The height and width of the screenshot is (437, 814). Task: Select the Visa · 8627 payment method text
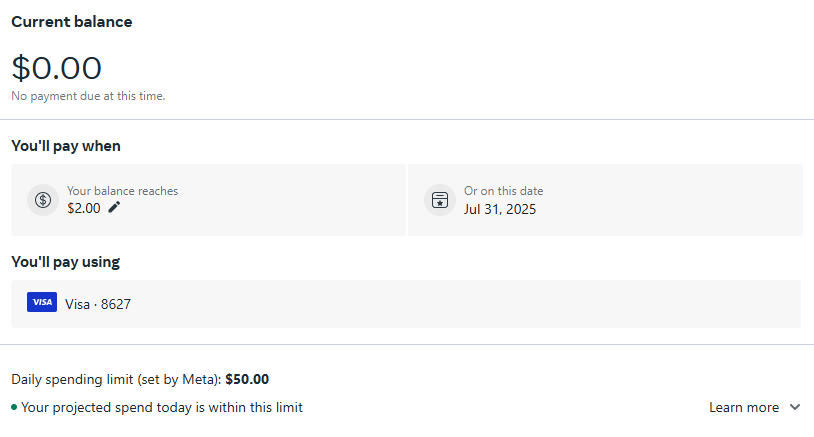98,304
